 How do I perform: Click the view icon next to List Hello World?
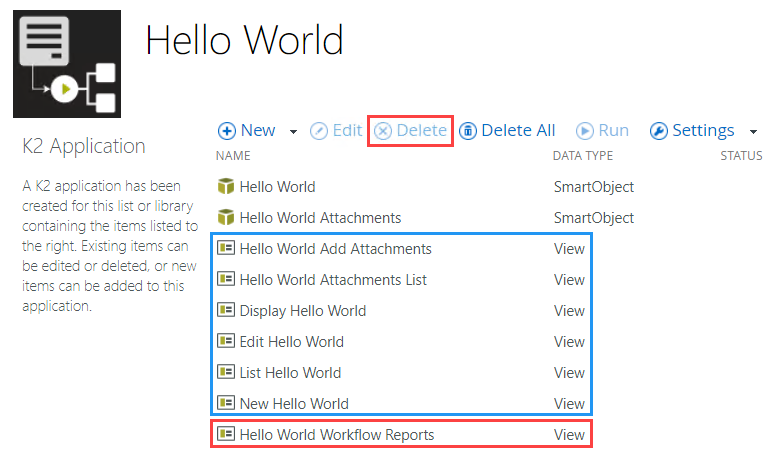coord(226,373)
